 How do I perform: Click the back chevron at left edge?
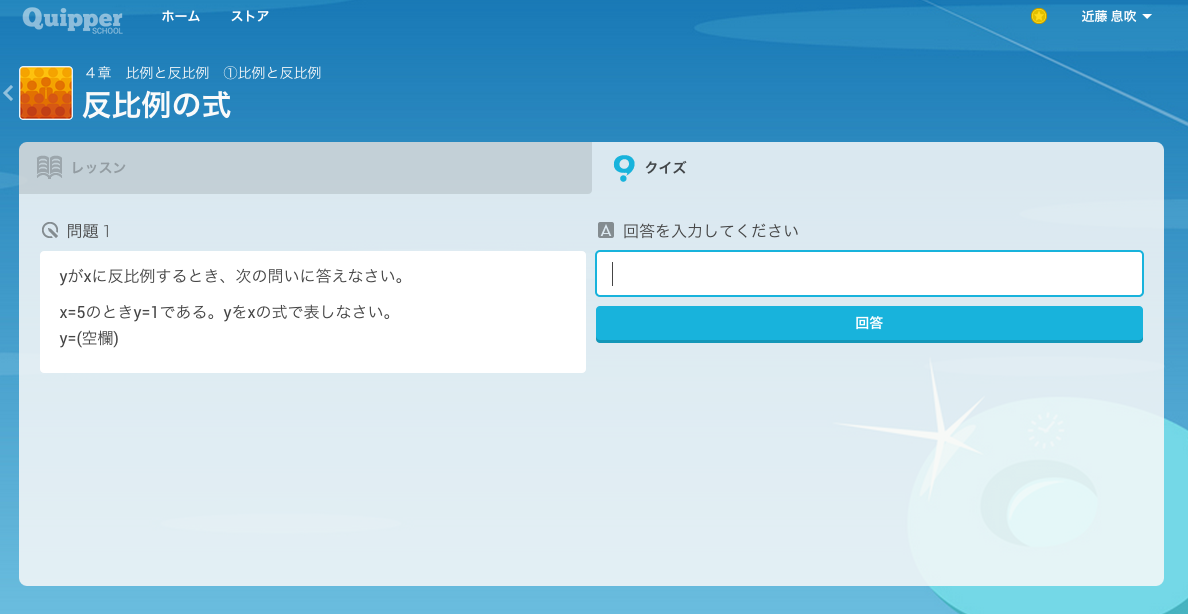point(8,93)
